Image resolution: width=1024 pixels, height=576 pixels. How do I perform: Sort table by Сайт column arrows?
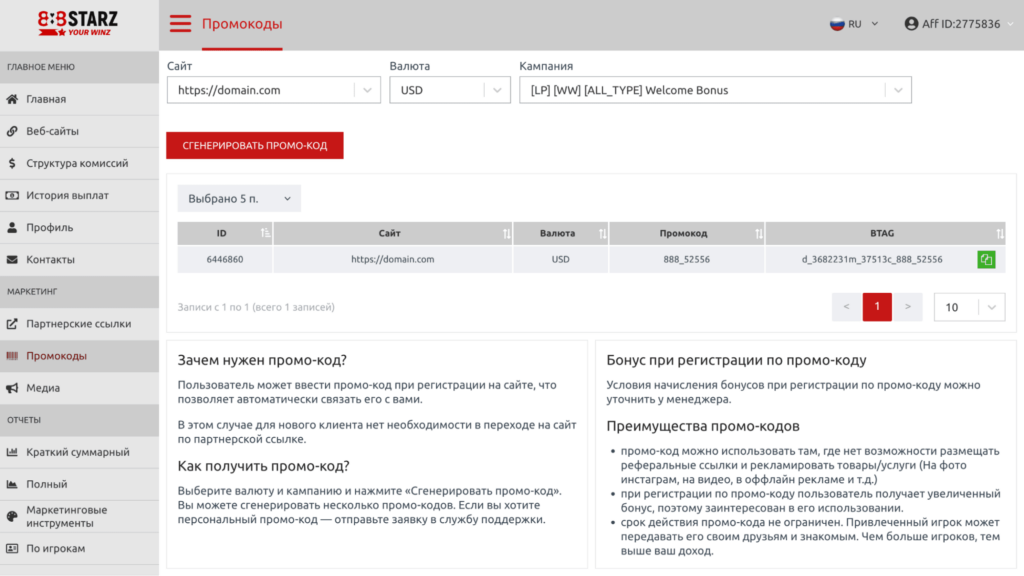click(x=507, y=233)
